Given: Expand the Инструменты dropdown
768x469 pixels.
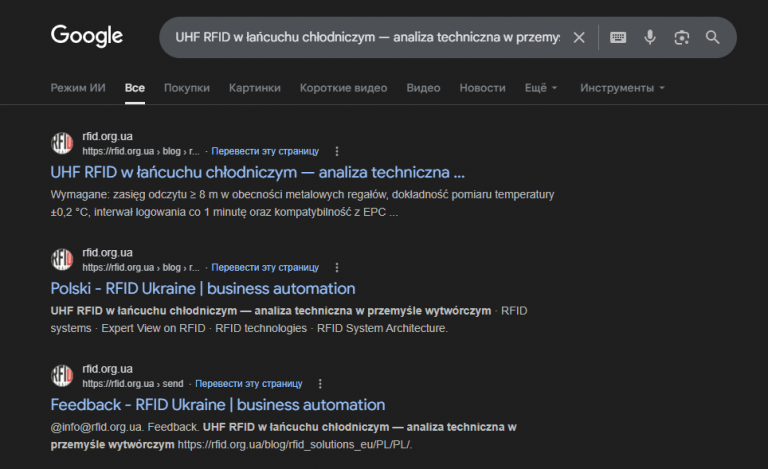Looking at the screenshot, I should click(x=622, y=88).
